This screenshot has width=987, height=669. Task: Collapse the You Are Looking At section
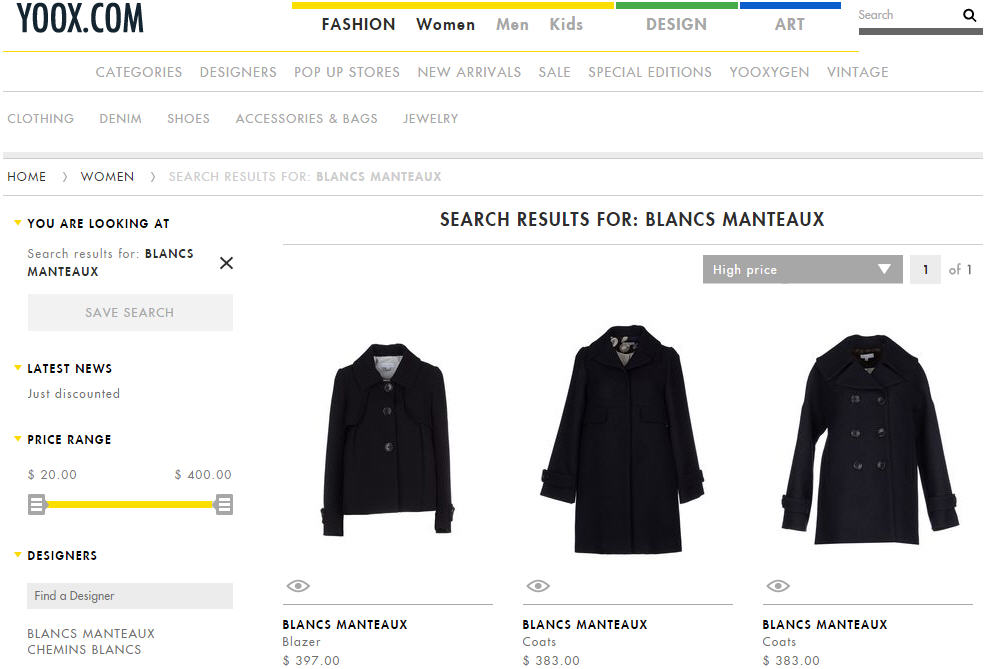pos(18,222)
